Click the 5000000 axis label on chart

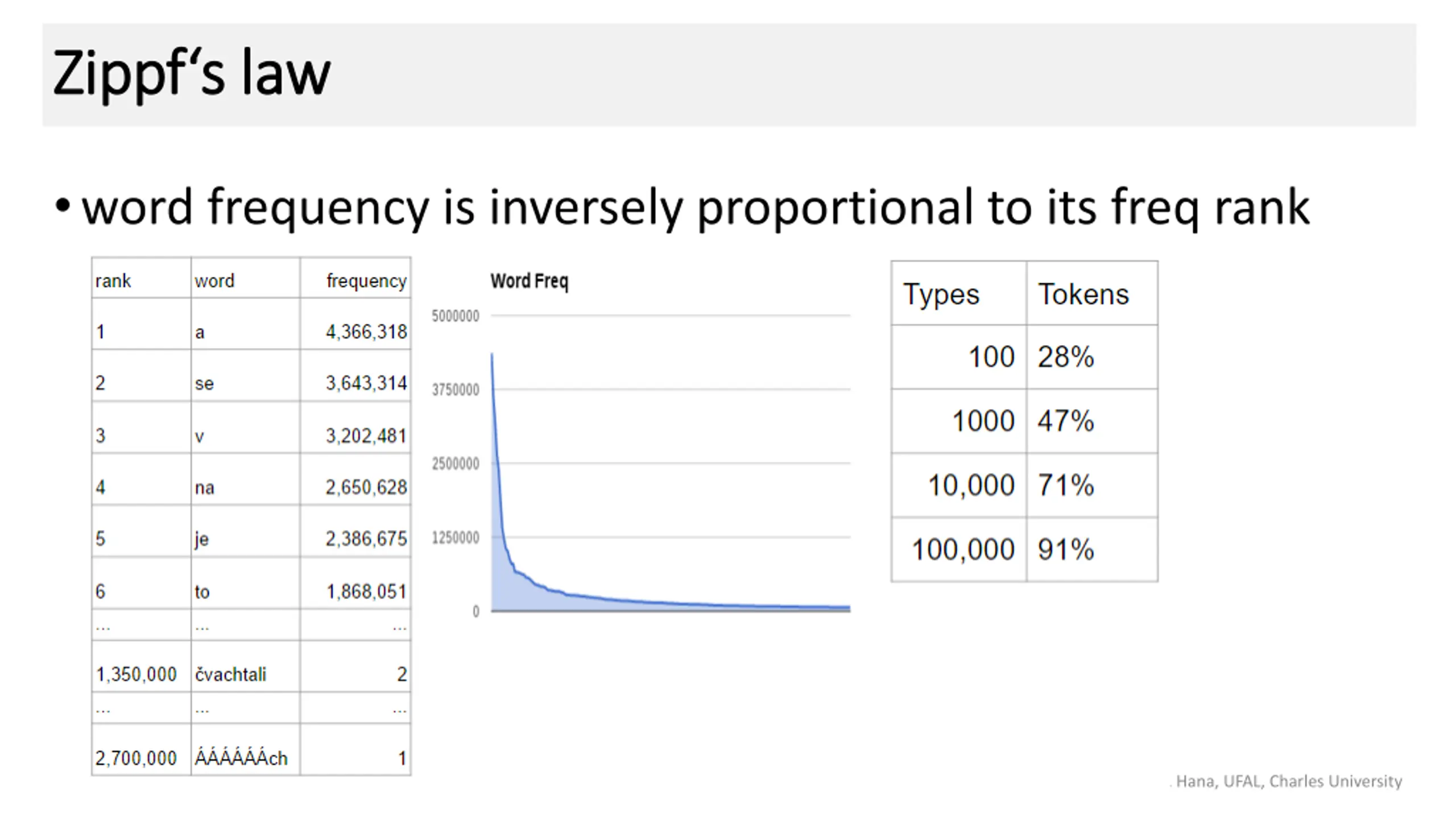(455, 316)
